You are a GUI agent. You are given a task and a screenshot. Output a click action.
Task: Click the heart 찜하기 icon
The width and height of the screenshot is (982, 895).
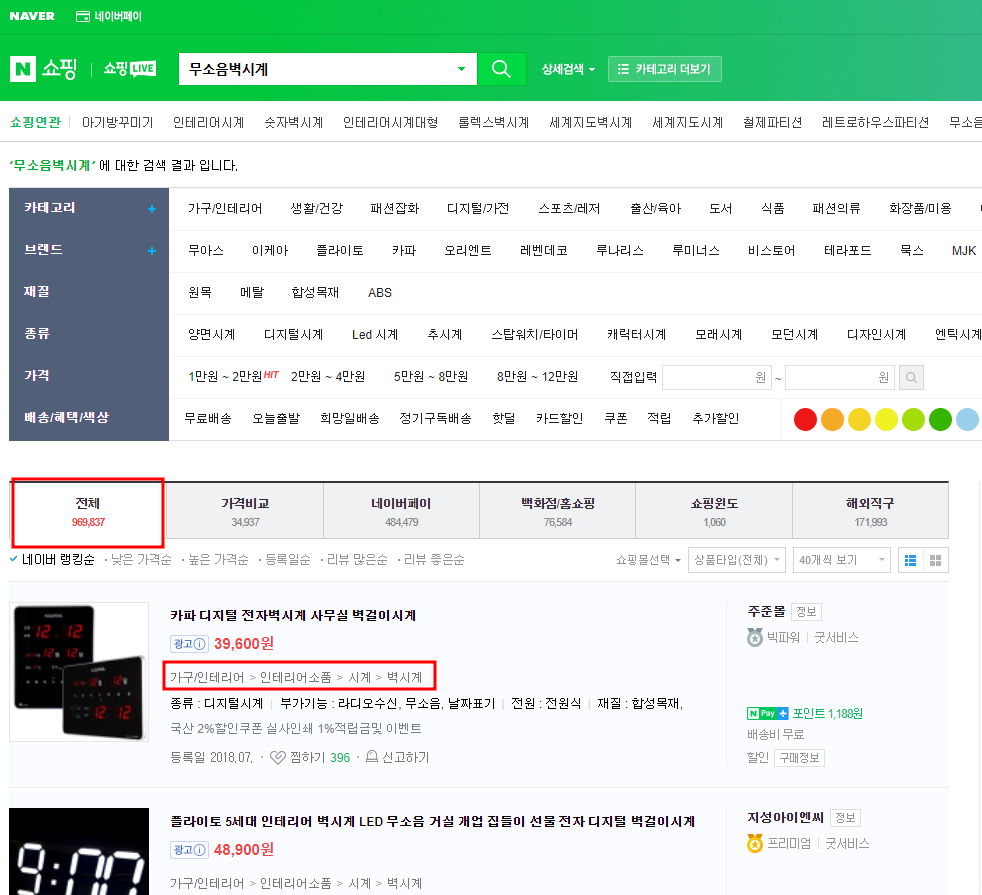(x=277, y=758)
